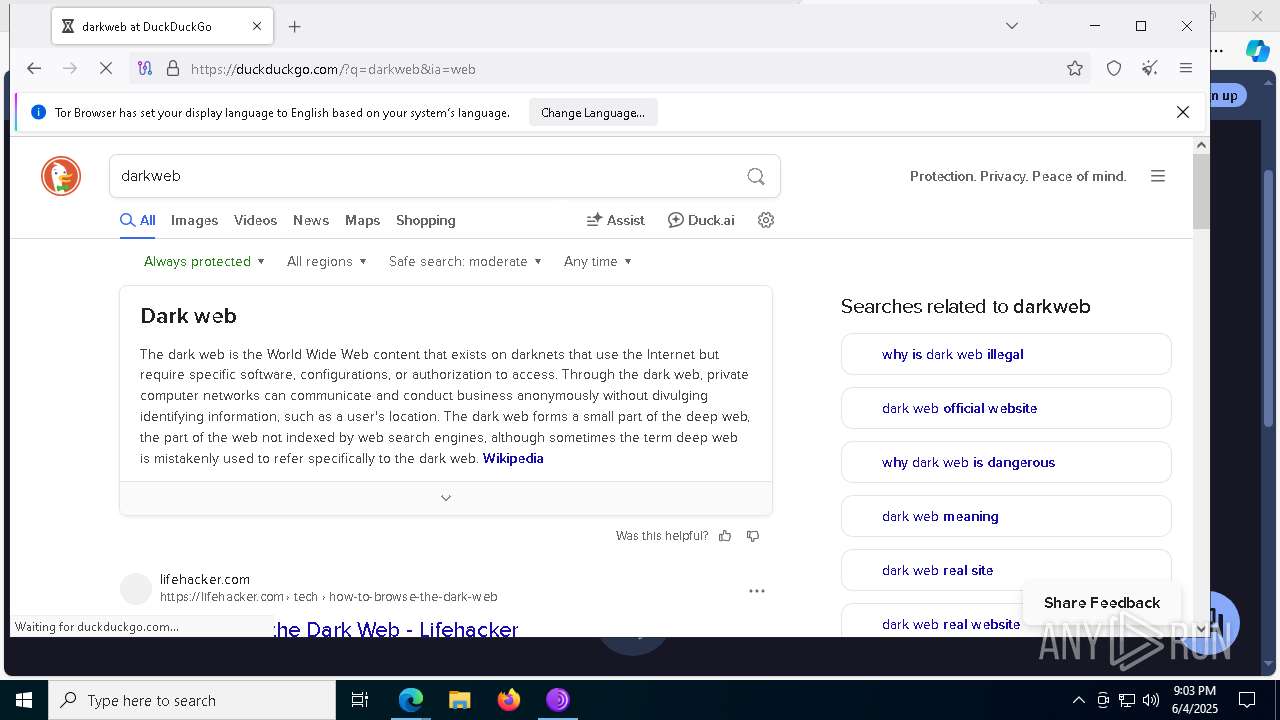
Task: Switch to the Maps tab
Action: [362, 220]
